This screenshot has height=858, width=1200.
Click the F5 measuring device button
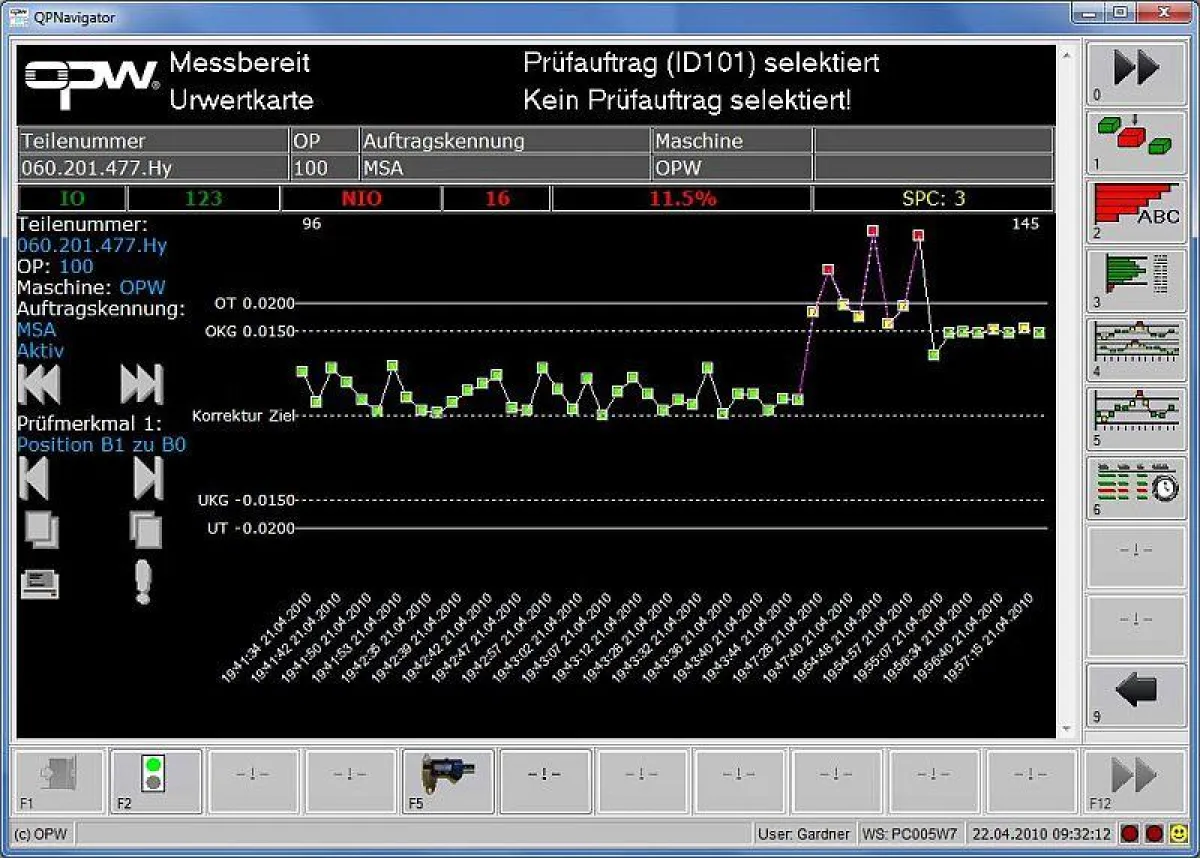(448, 780)
